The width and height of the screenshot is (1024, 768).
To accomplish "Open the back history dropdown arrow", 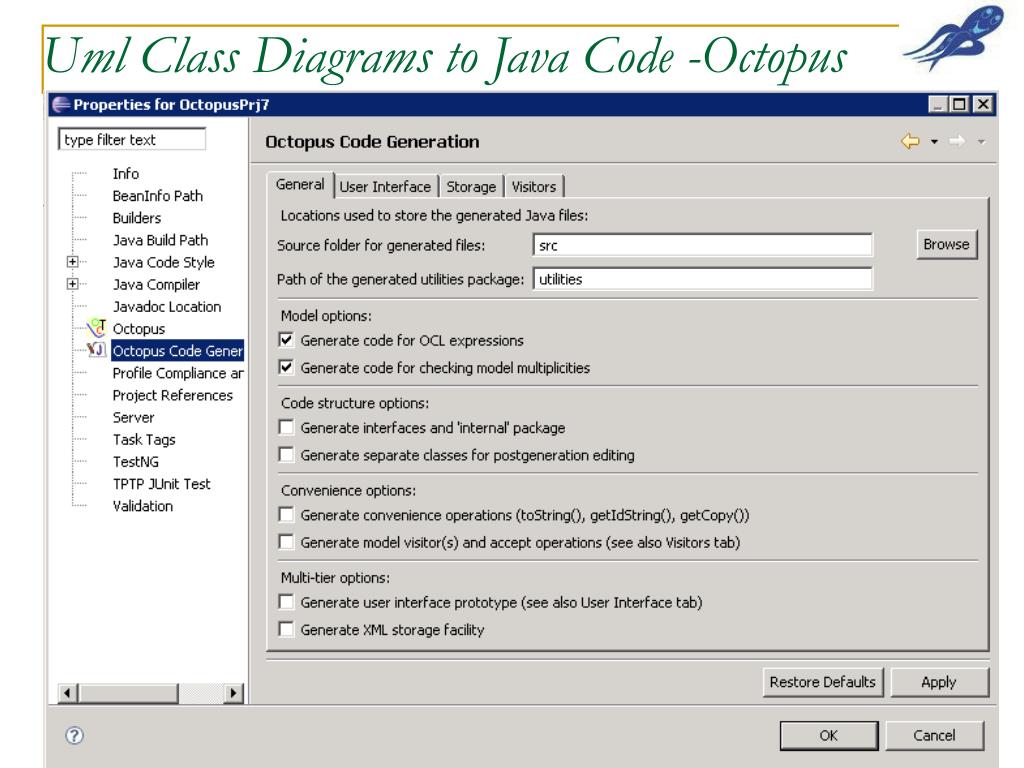I will tap(935, 142).
